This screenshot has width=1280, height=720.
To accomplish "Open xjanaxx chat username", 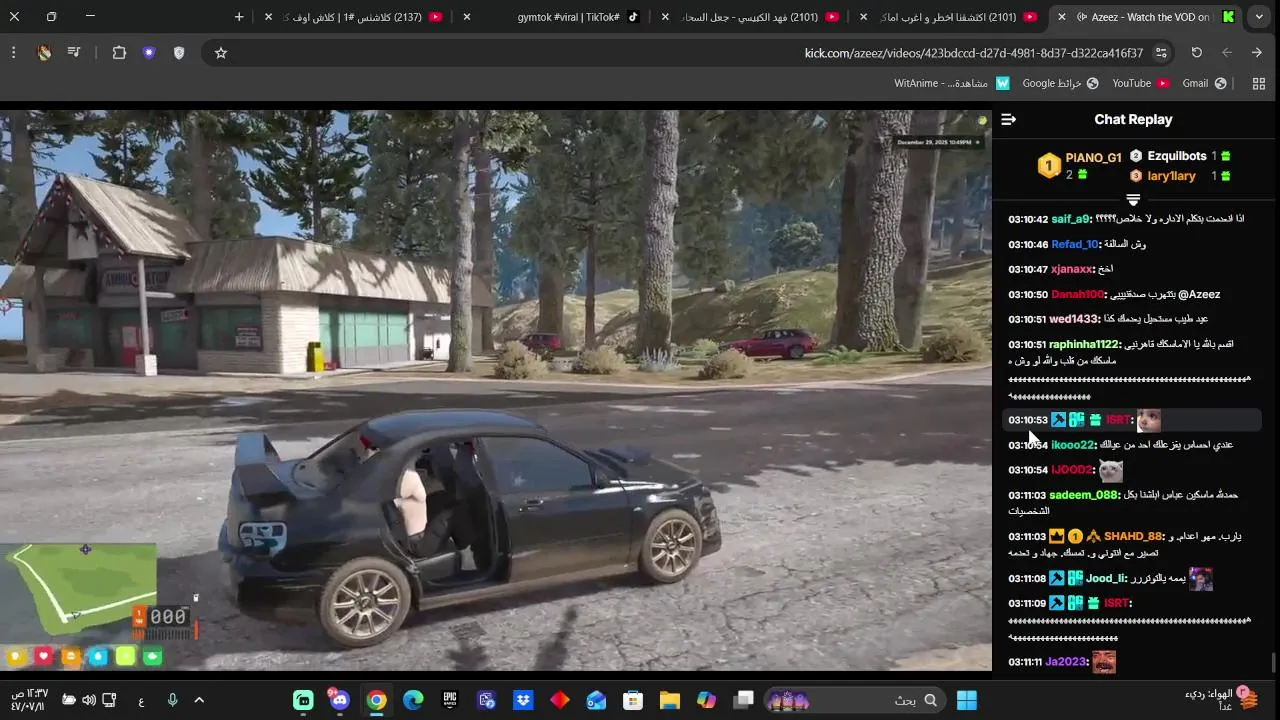I will click(1072, 269).
